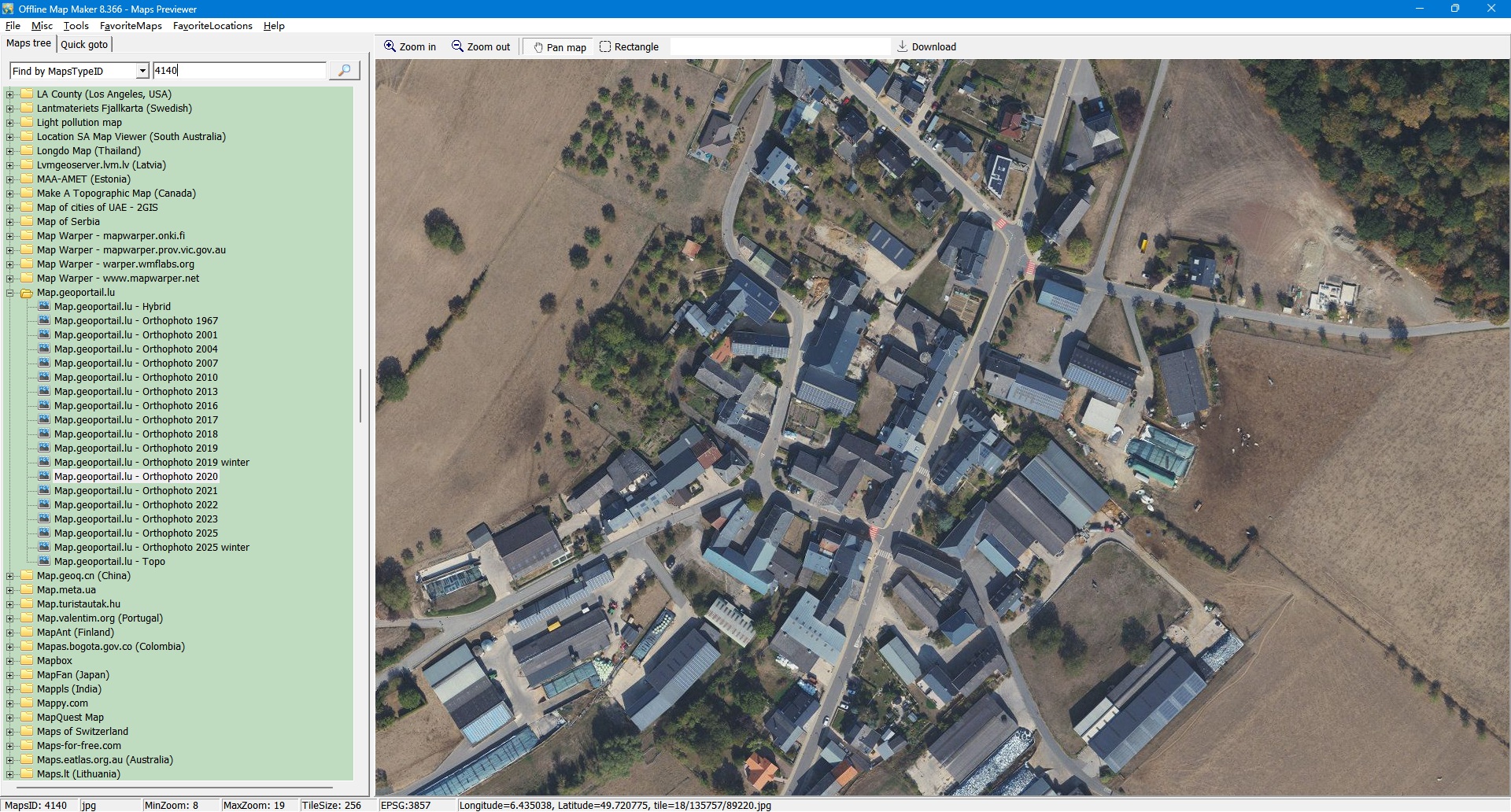Click the open folder icon for Map.geoportail.lu
Viewport: 1511px width, 812px height.
pyautogui.click(x=27, y=293)
